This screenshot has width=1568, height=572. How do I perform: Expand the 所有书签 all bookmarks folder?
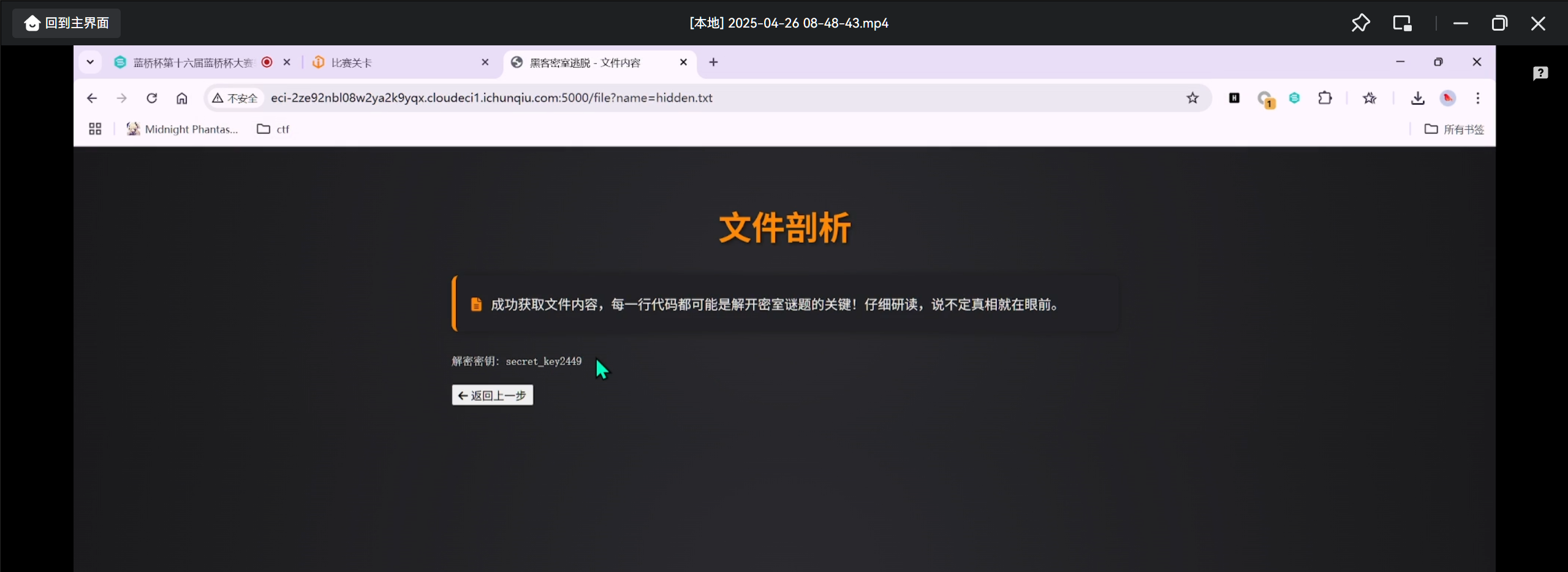pos(1454,129)
